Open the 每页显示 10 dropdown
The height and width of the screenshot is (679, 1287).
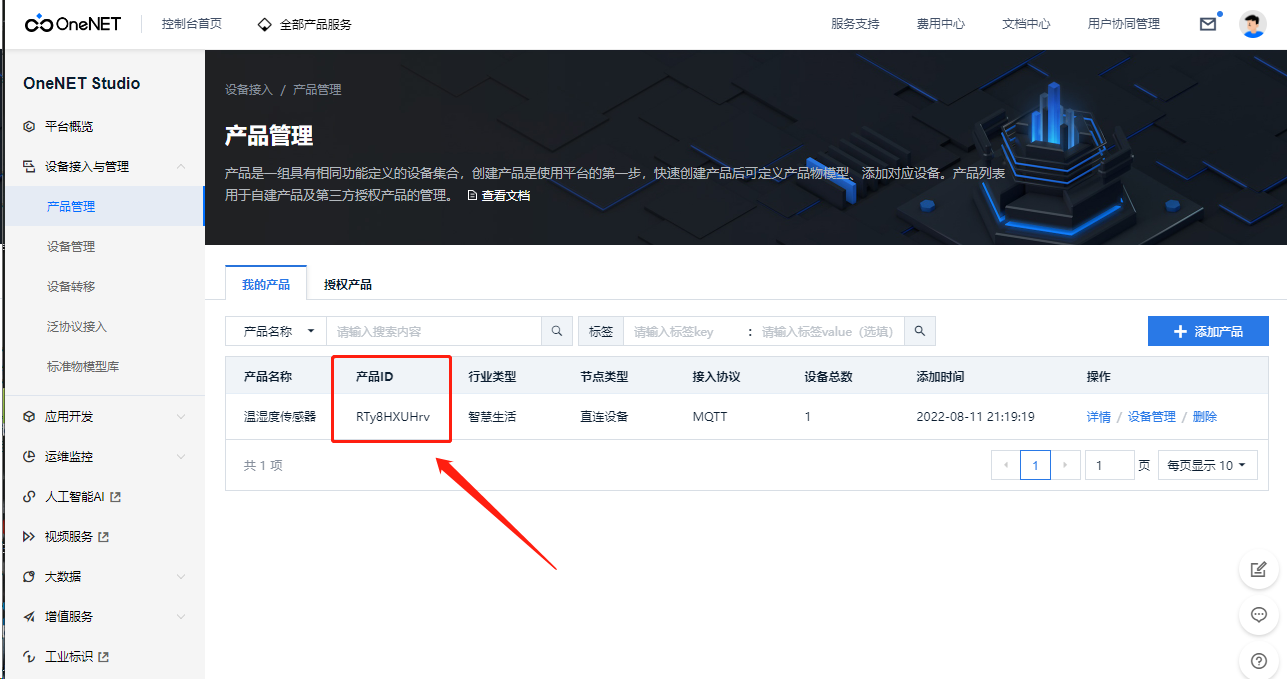coord(1207,465)
